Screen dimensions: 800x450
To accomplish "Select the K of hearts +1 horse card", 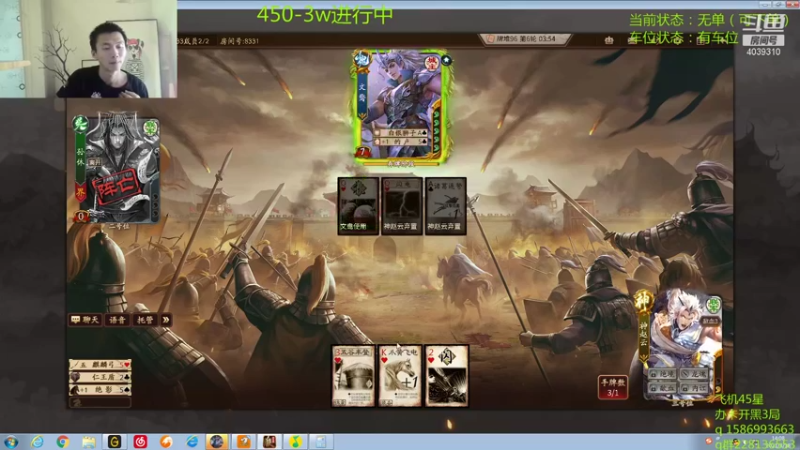I will click(400, 377).
